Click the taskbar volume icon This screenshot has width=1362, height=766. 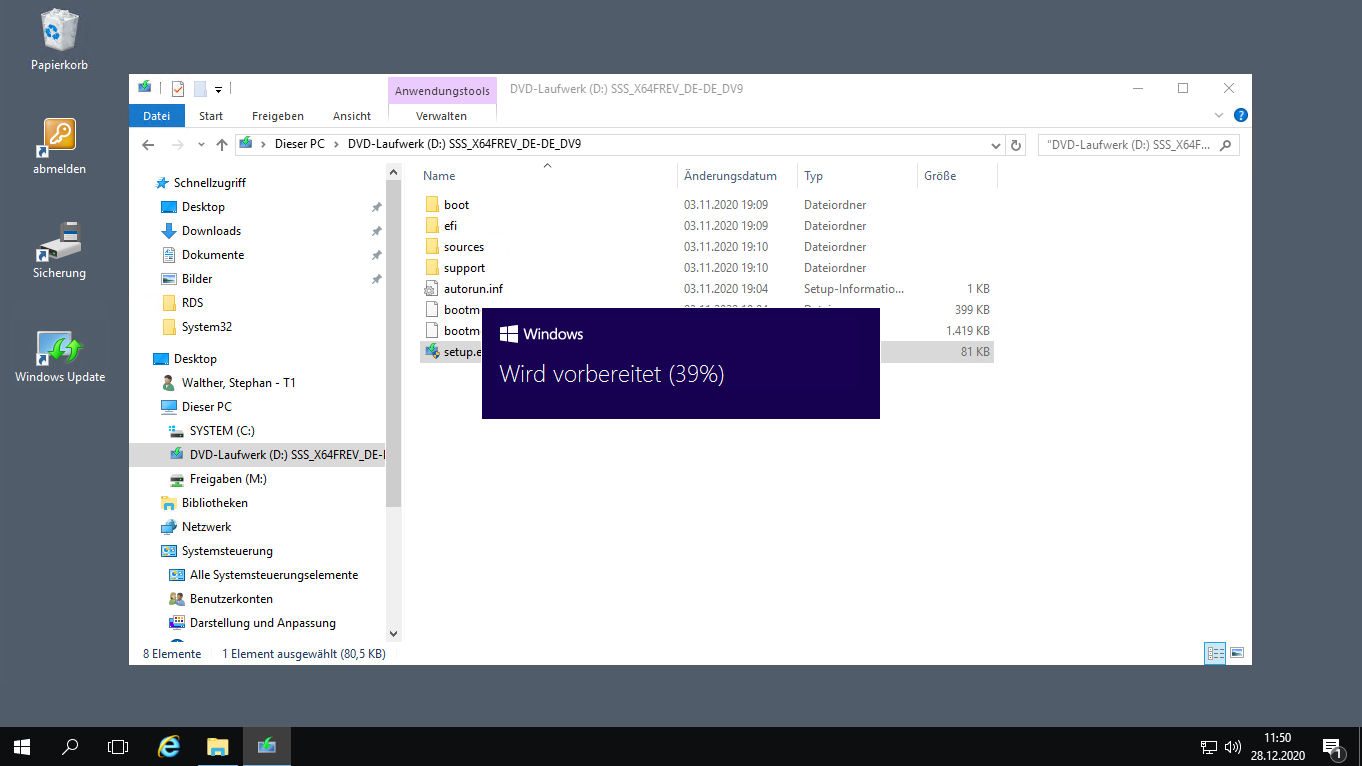[1233, 747]
